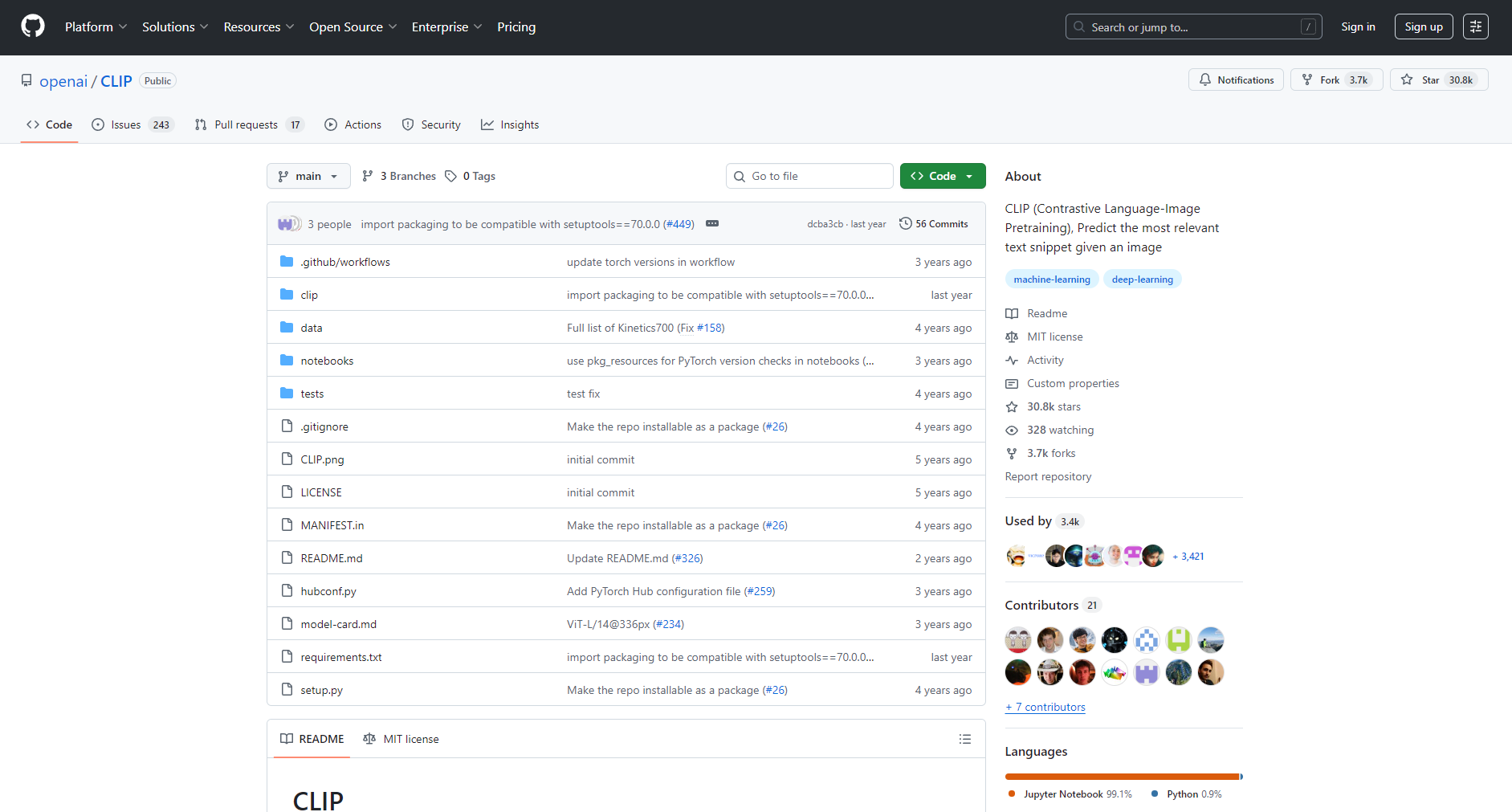This screenshot has height=812, width=1512.
Task: Select the README tab
Action: (312, 739)
